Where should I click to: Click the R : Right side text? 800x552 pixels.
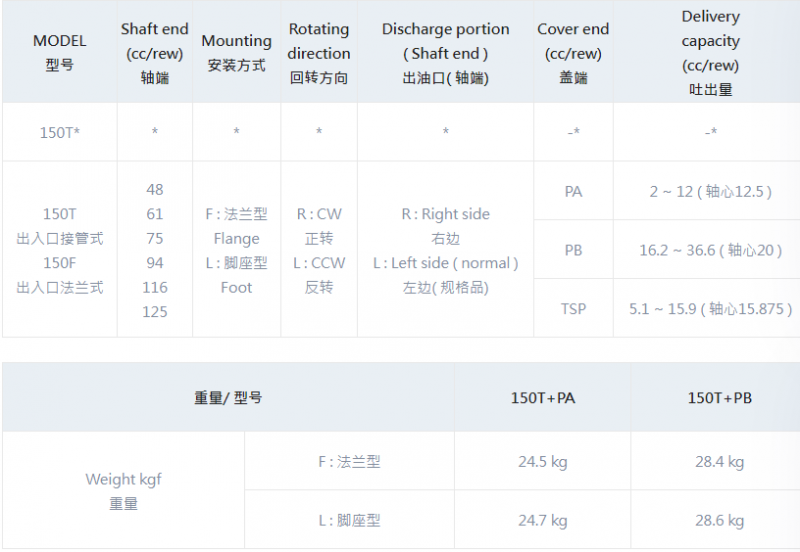[445, 214]
